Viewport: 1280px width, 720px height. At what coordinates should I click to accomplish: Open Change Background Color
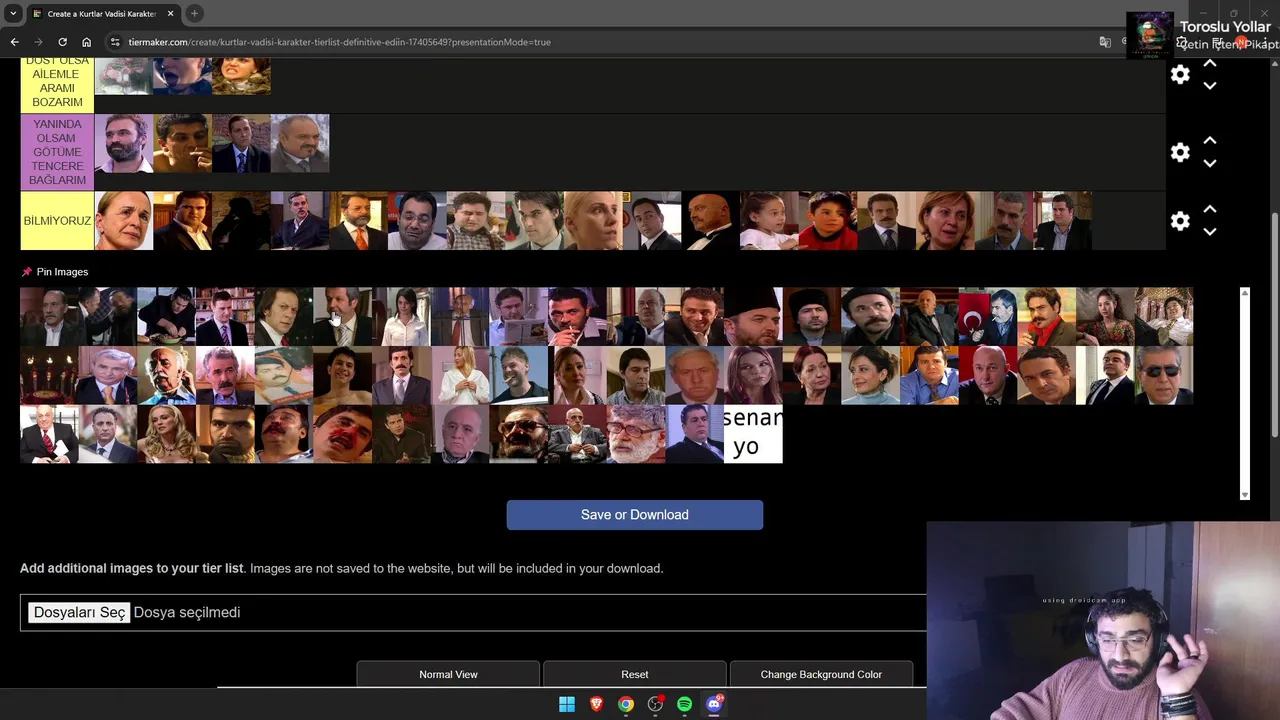pyautogui.click(x=821, y=674)
